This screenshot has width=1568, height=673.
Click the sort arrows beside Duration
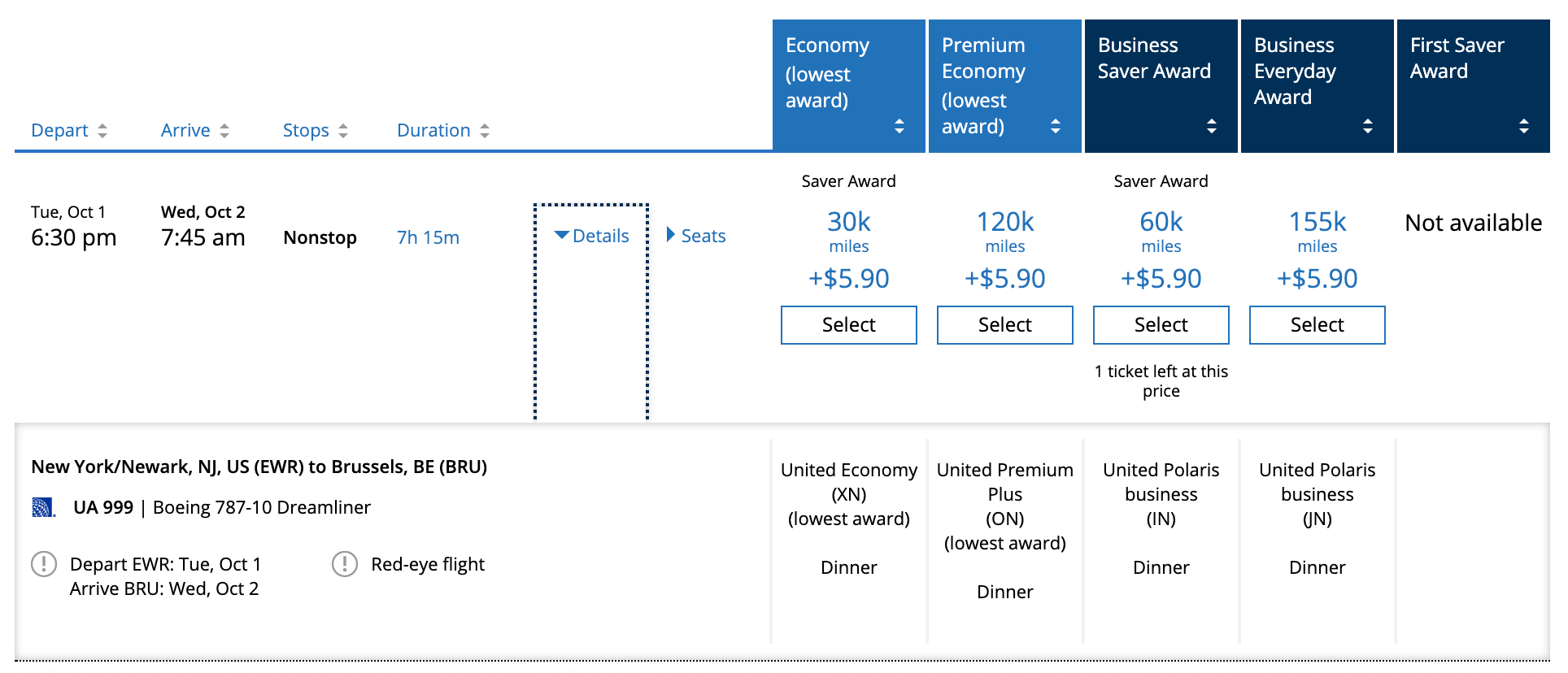pos(485,131)
